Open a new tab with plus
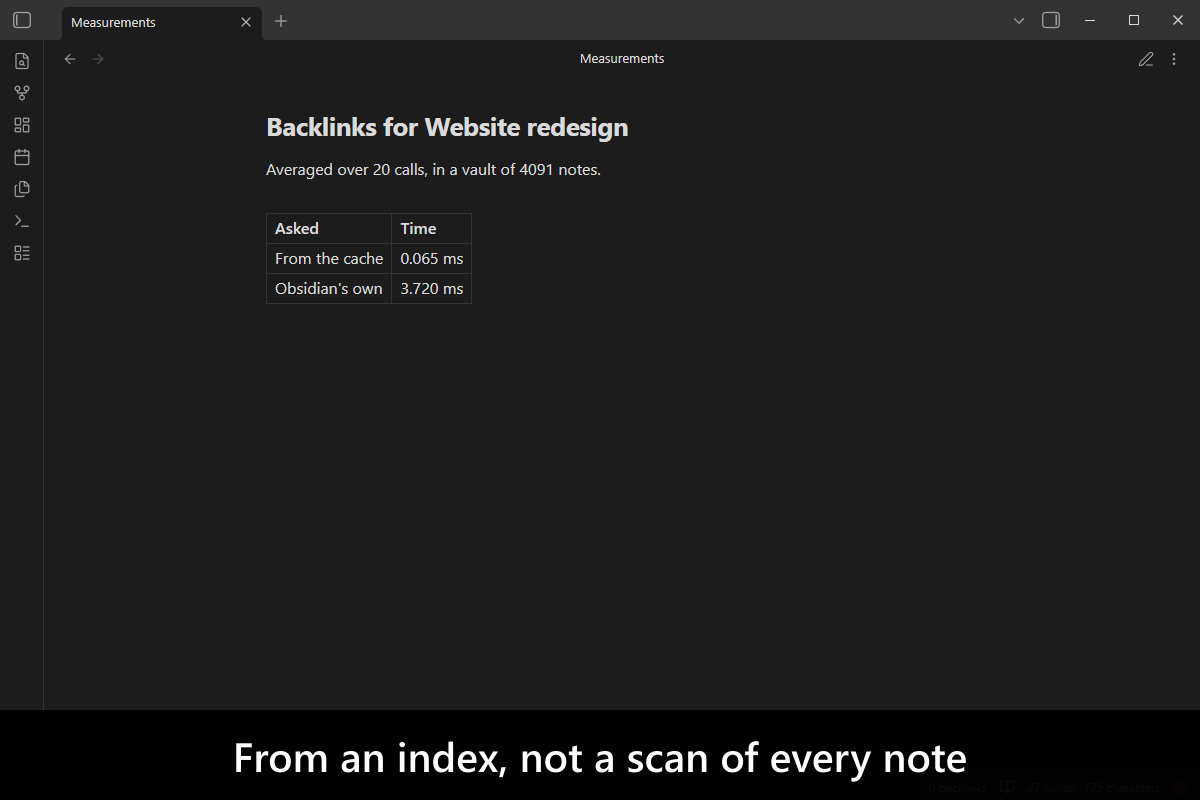The image size is (1200, 800). pyautogui.click(x=281, y=21)
